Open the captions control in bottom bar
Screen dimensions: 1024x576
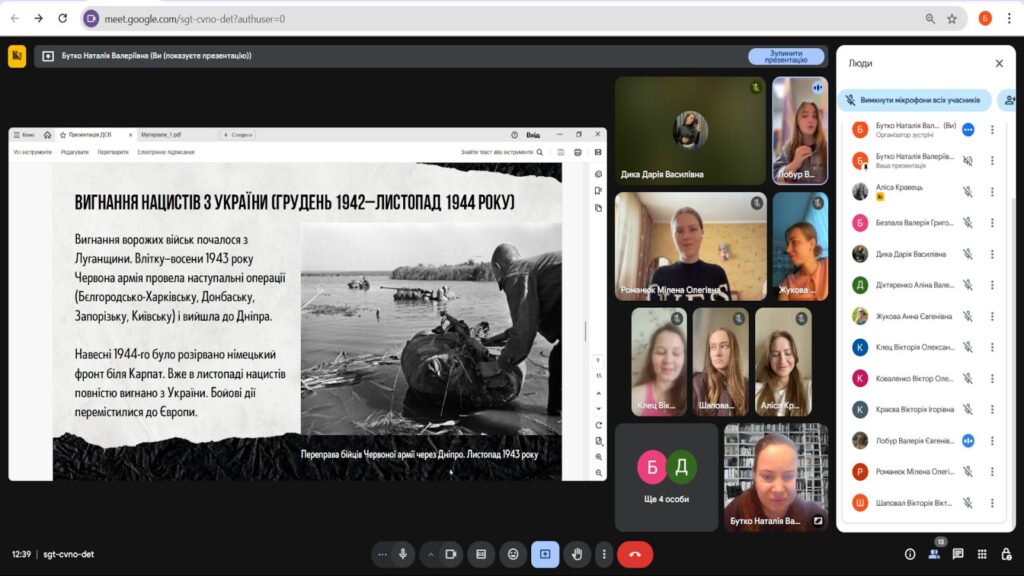click(x=481, y=554)
